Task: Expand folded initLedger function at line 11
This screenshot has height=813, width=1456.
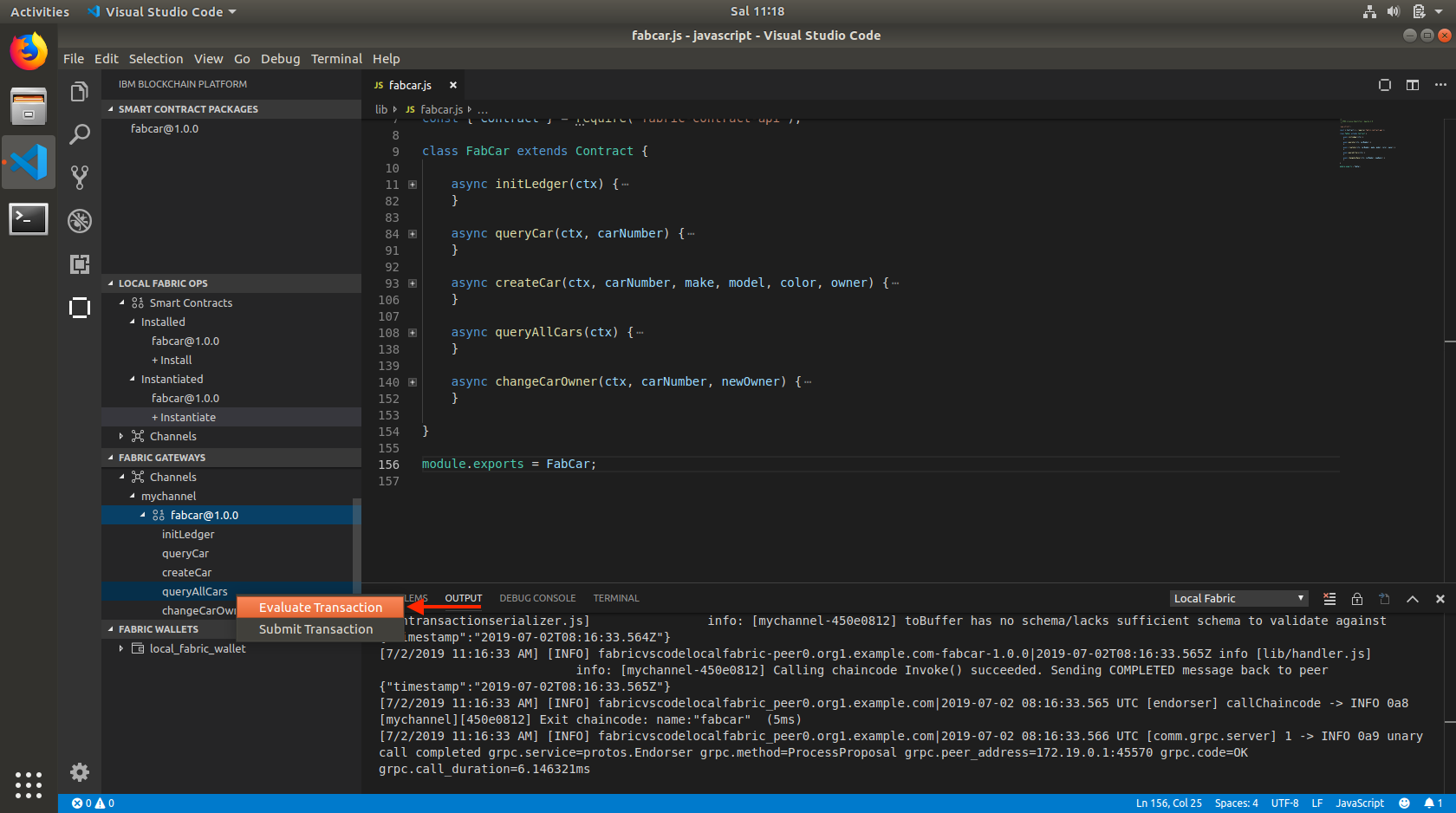Action: (413, 185)
